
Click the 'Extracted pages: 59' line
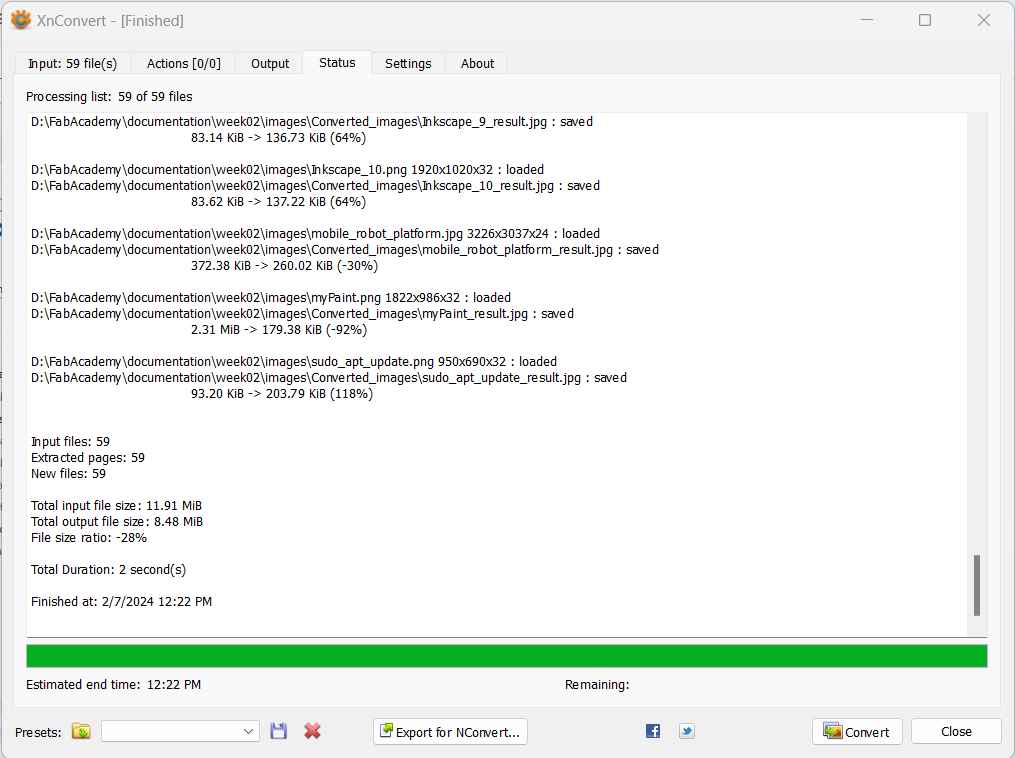(88, 458)
